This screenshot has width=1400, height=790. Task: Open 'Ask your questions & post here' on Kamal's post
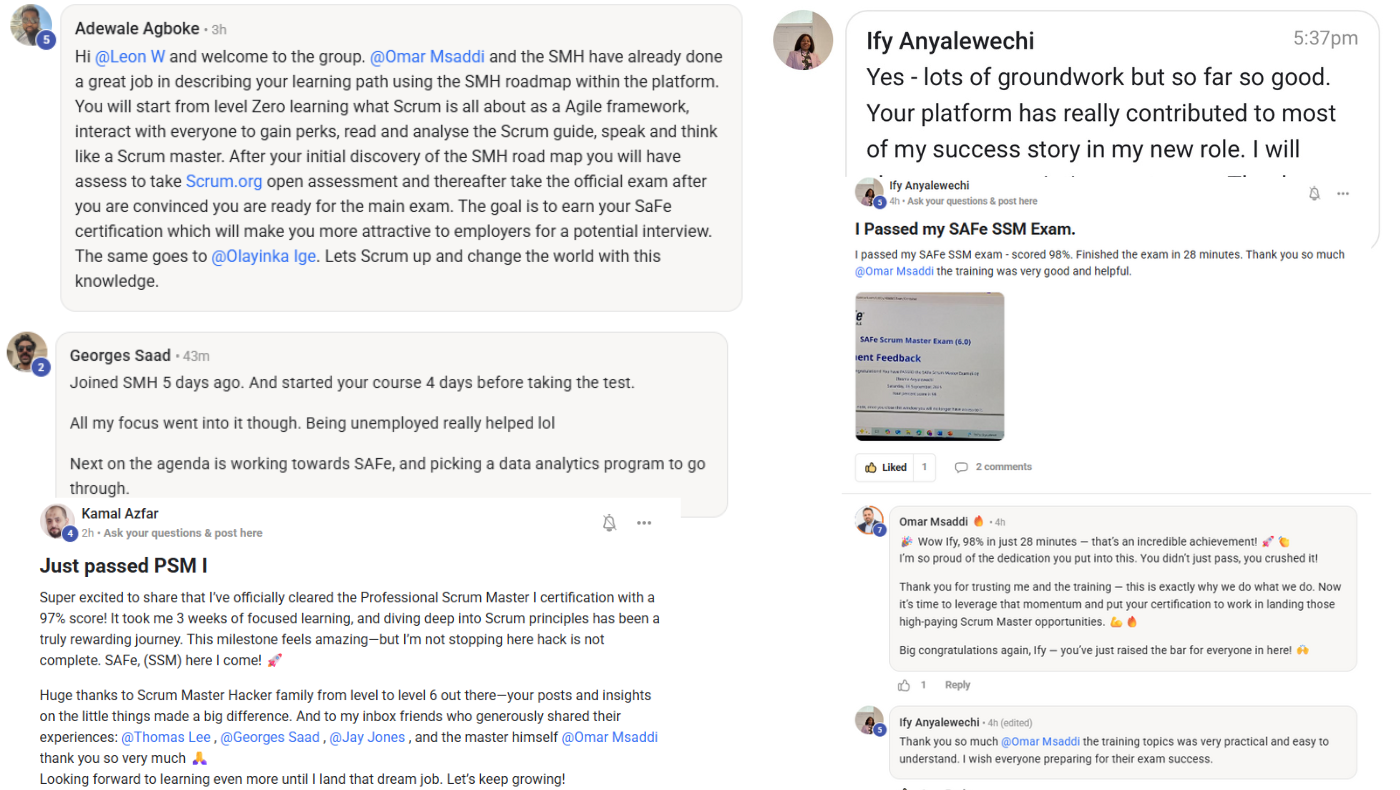(x=183, y=533)
